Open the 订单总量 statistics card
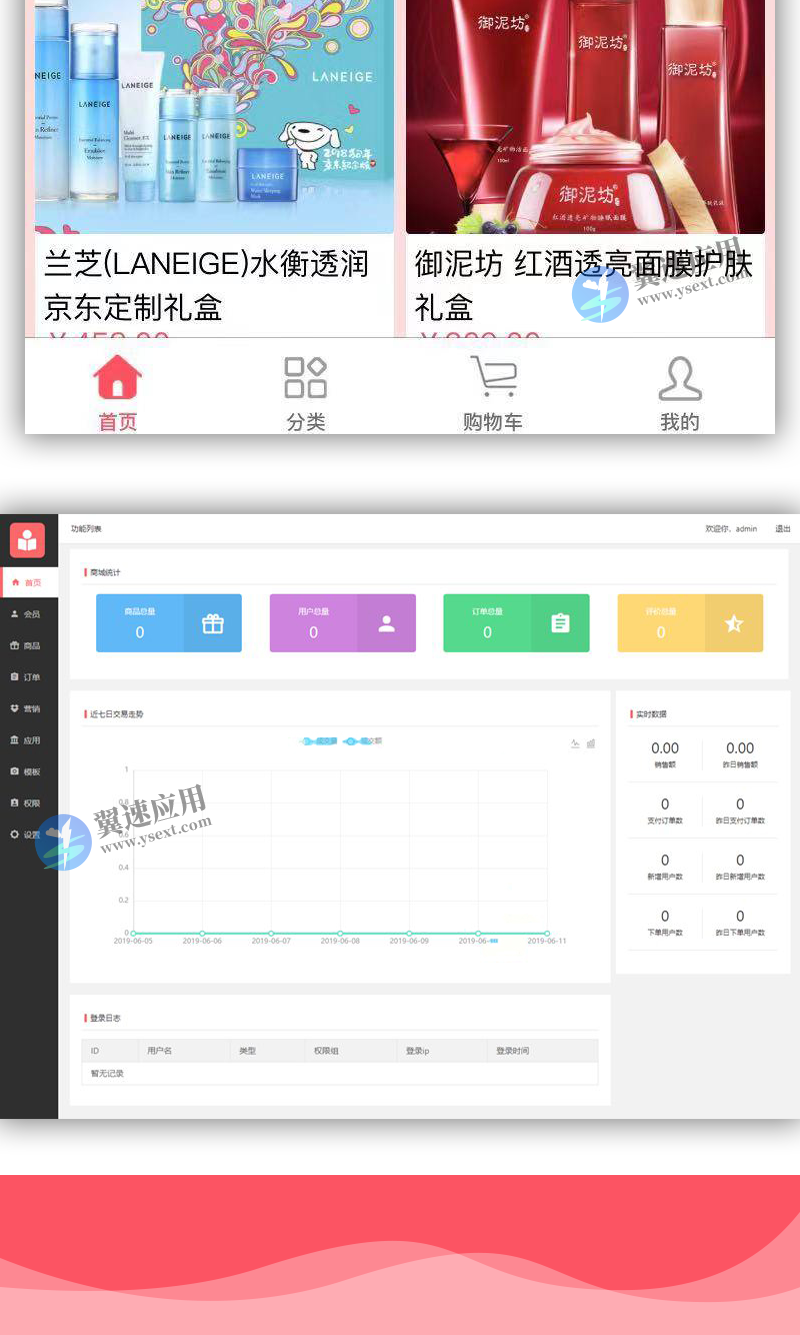 pyautogui.click(x=516, y=623)
